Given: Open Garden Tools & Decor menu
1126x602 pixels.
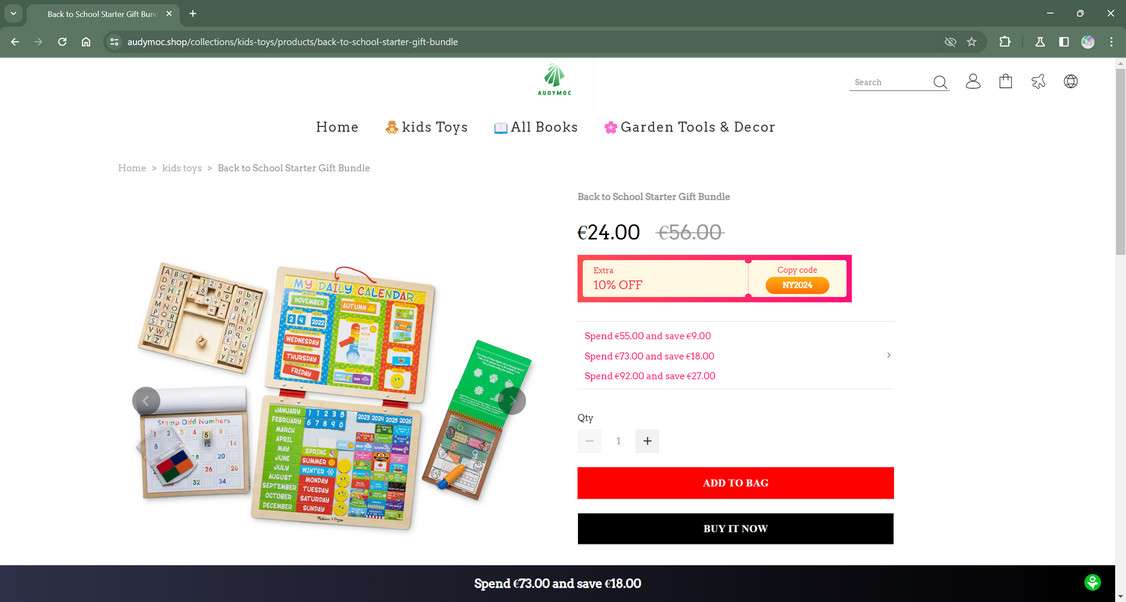Looking at the screenshot, I should pyautogui.click(x=689, y=127).
